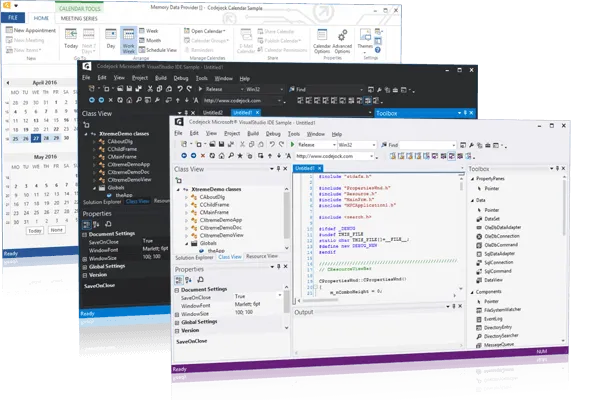Click blue Back arrow in light IDE toolbar

tap(184, 156)
